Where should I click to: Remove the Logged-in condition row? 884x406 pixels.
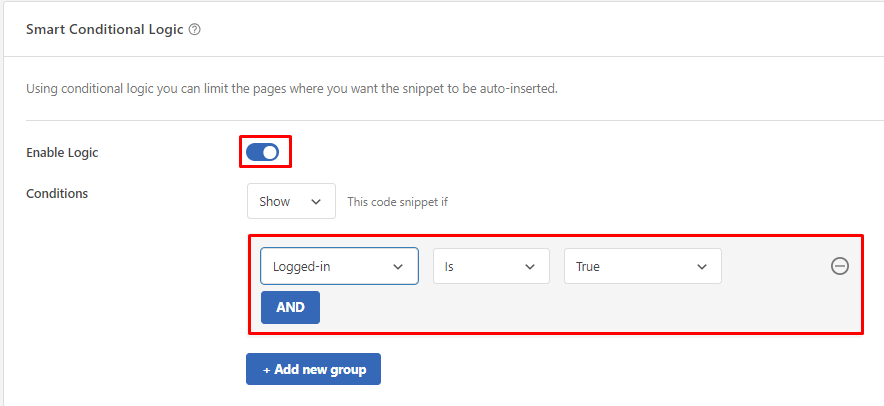[840, 266]
